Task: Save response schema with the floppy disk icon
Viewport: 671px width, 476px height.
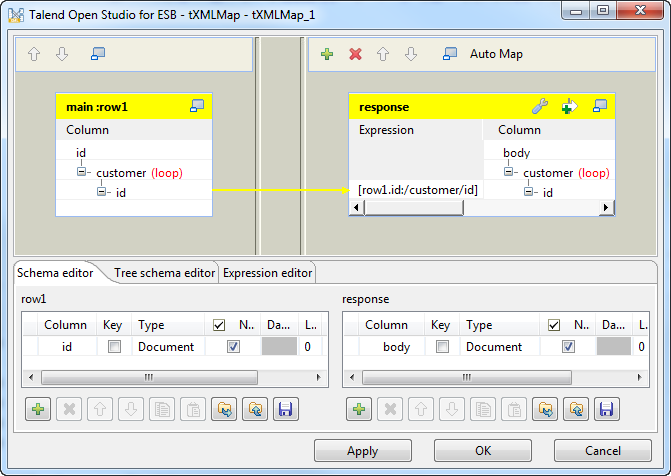Action: [x=607, y=409]
